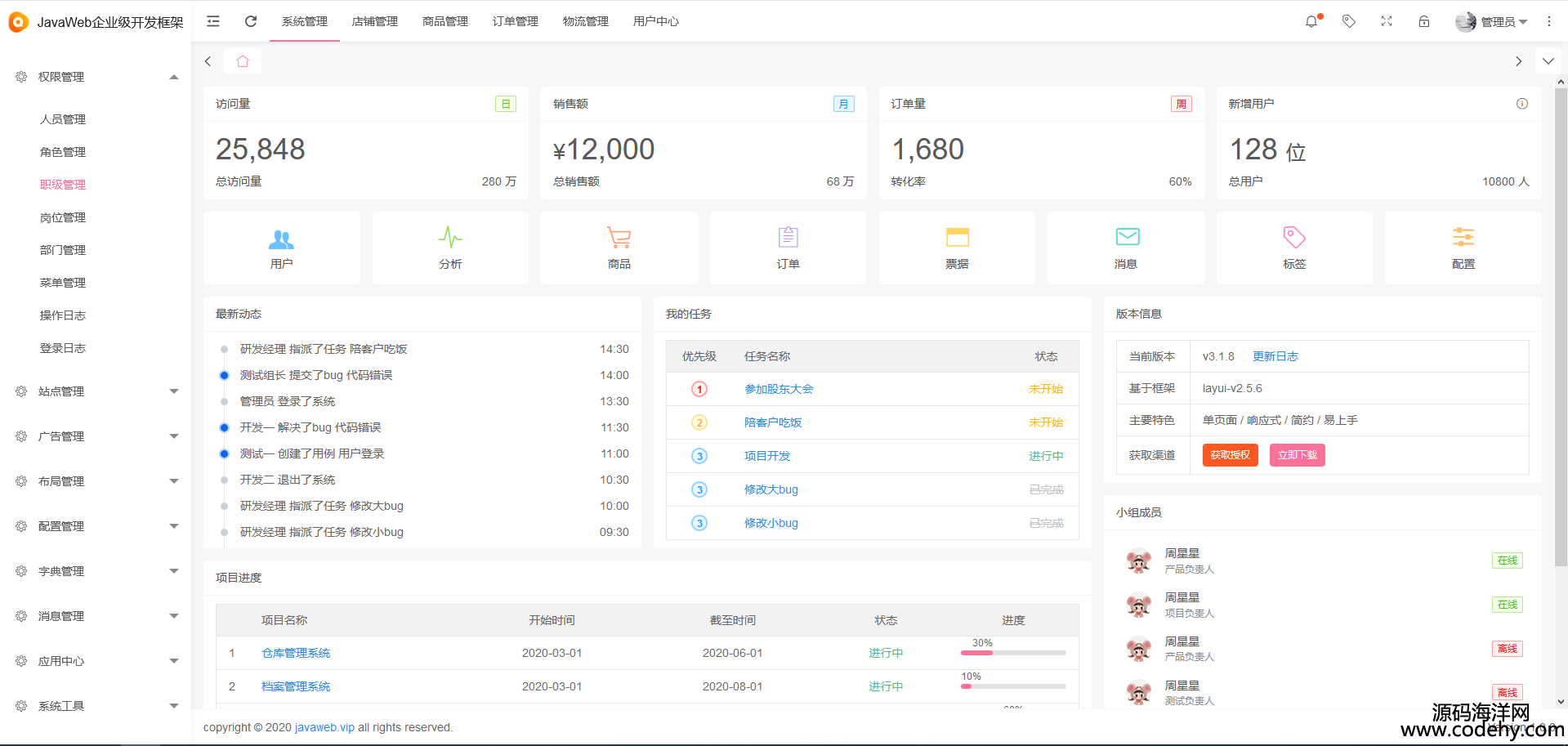Select 角色管理 in the sidebar
The width and height of the screenshot is (1568, 746).
pyautogui.click(x=63, y=152)
